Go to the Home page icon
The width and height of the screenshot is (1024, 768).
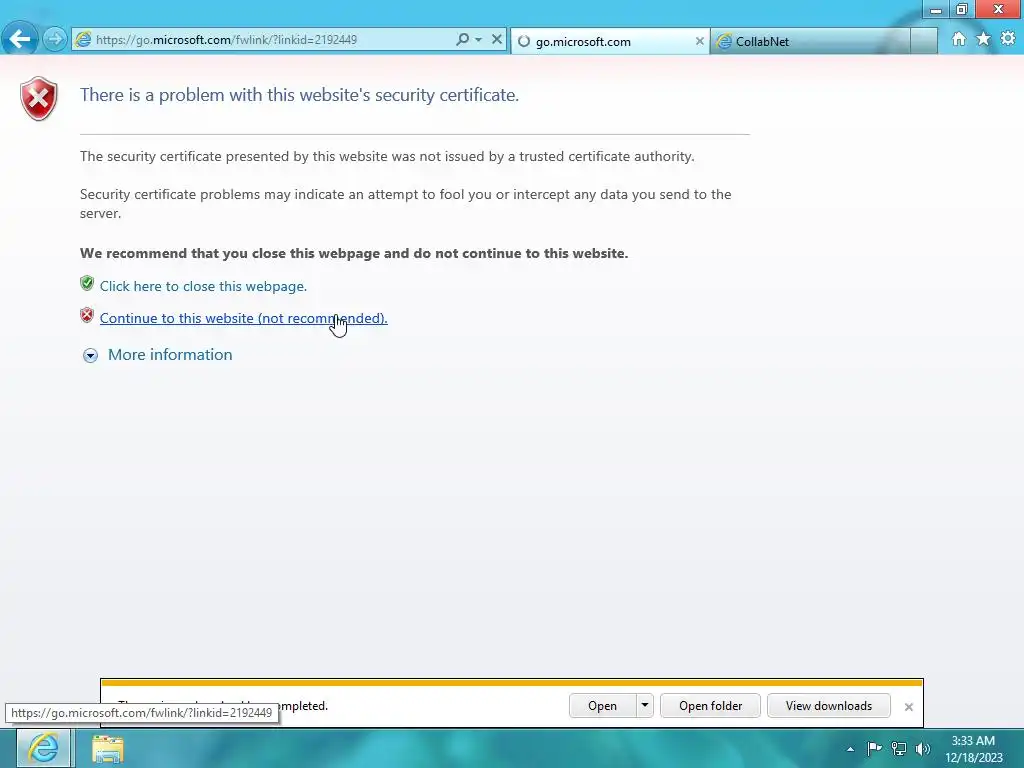(x=959, y=39)
